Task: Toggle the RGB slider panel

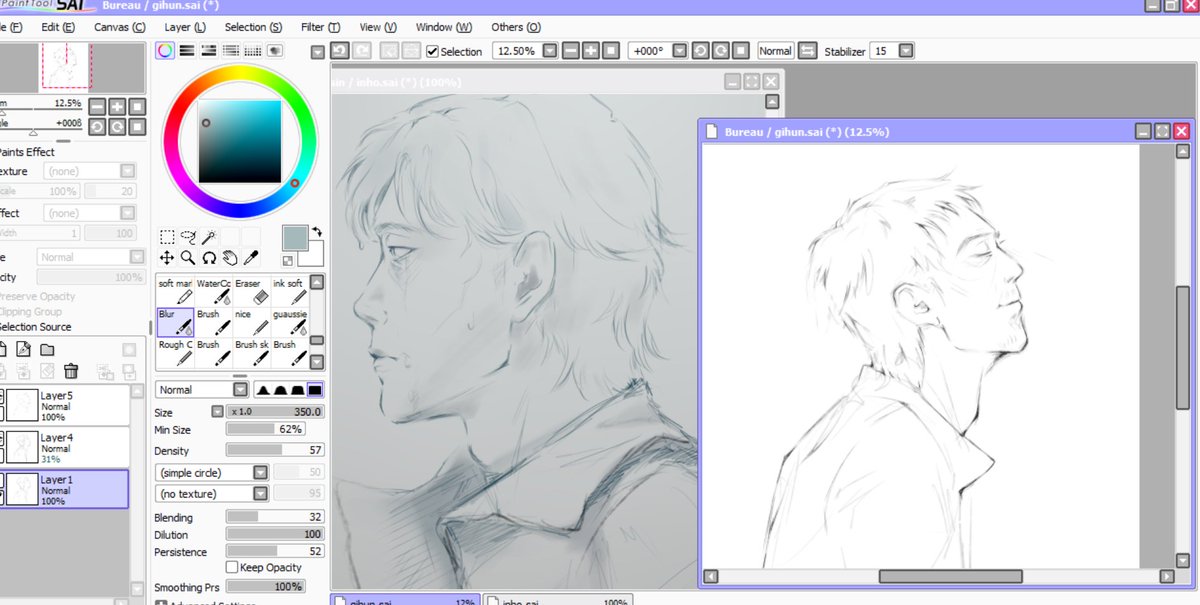Action: coord(188,51)
